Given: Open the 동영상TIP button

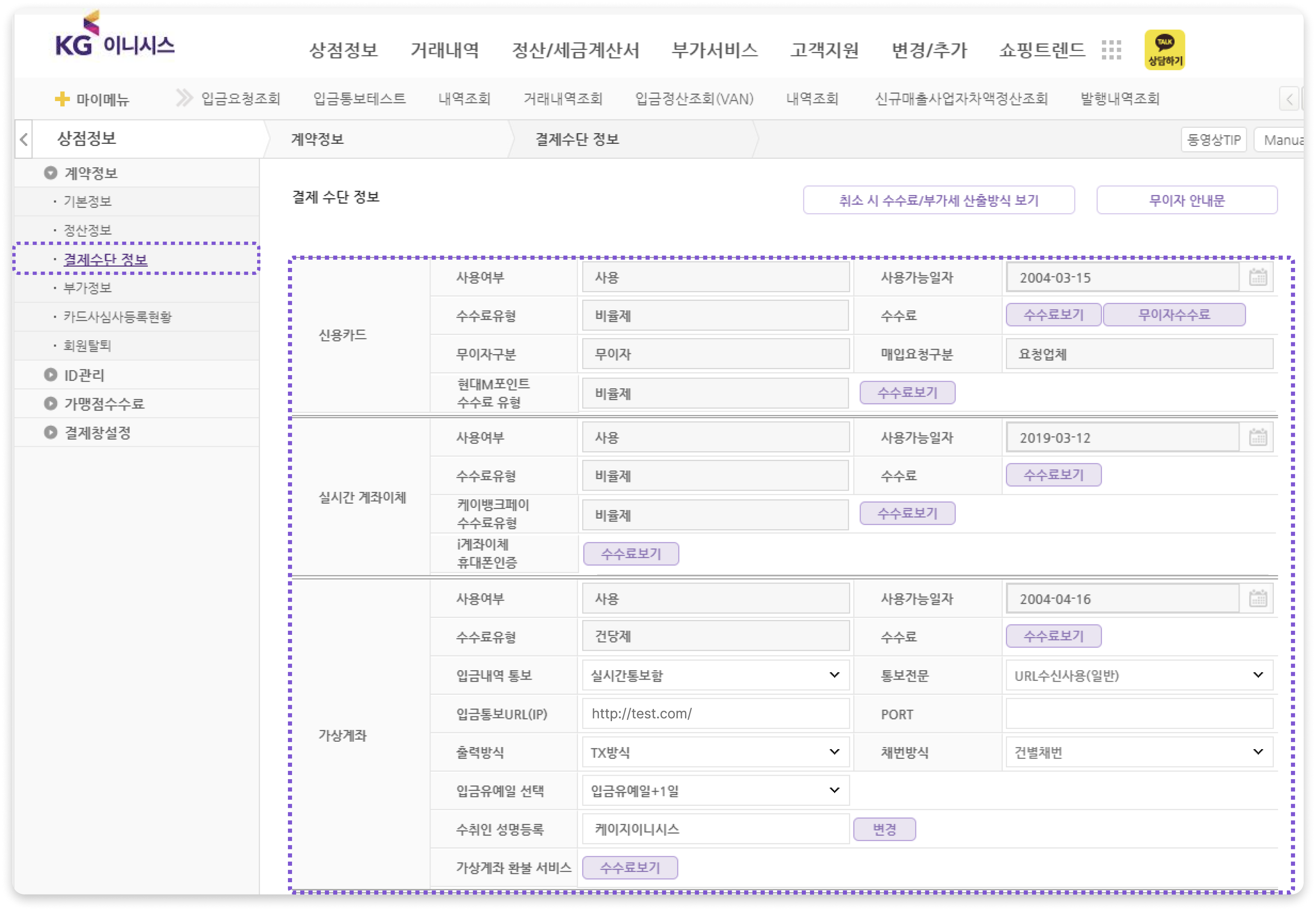Looking at the screenshot, I should click(x=1213, y=140).
